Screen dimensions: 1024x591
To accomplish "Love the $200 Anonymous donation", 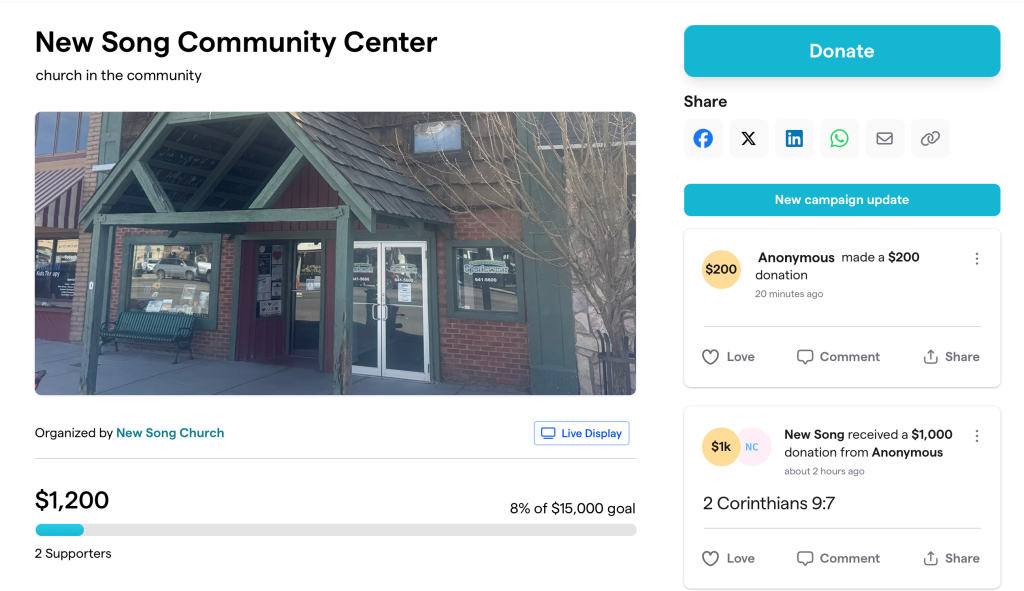I will pyautogui.click(x=728, y=357).
